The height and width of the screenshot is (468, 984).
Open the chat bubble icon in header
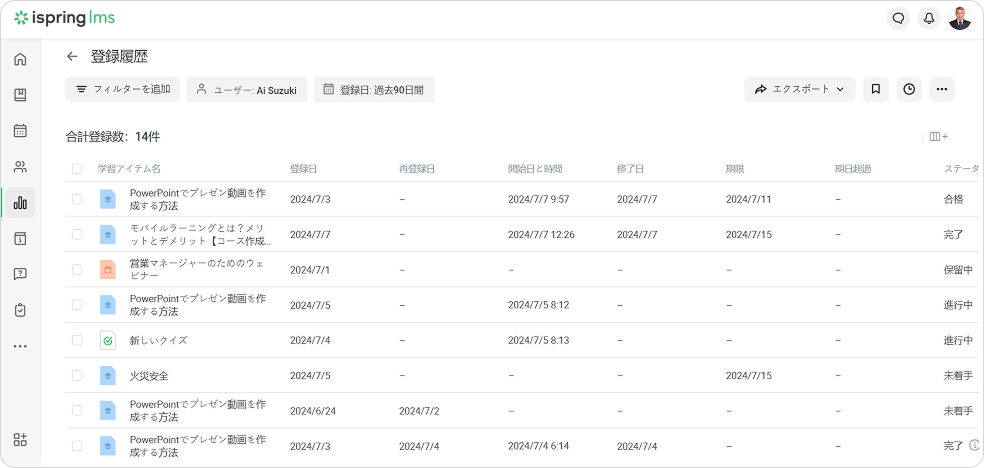point(898,18)
